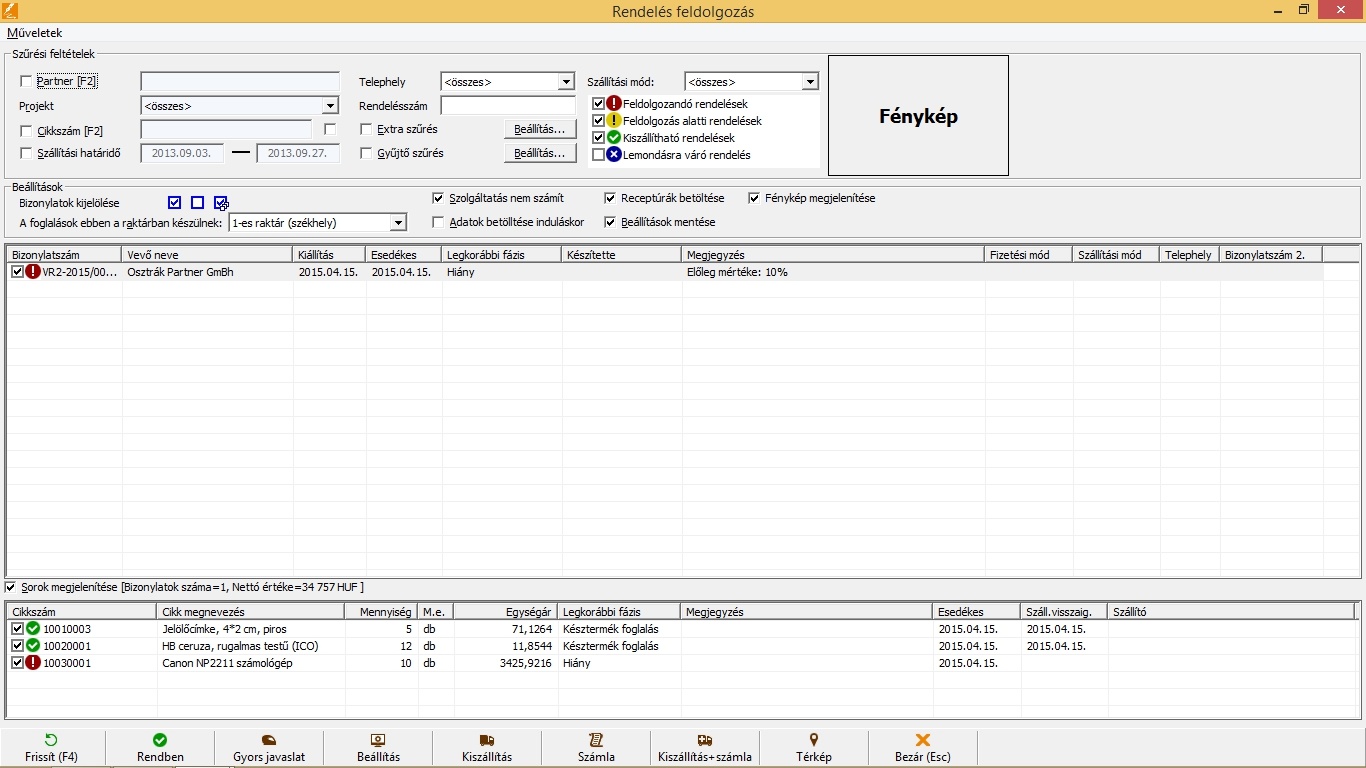Enable the Lemondásra váró rendelés checkbox
Image resolution: width=1366 pixels, height=768 pixels.
[599, 155]
